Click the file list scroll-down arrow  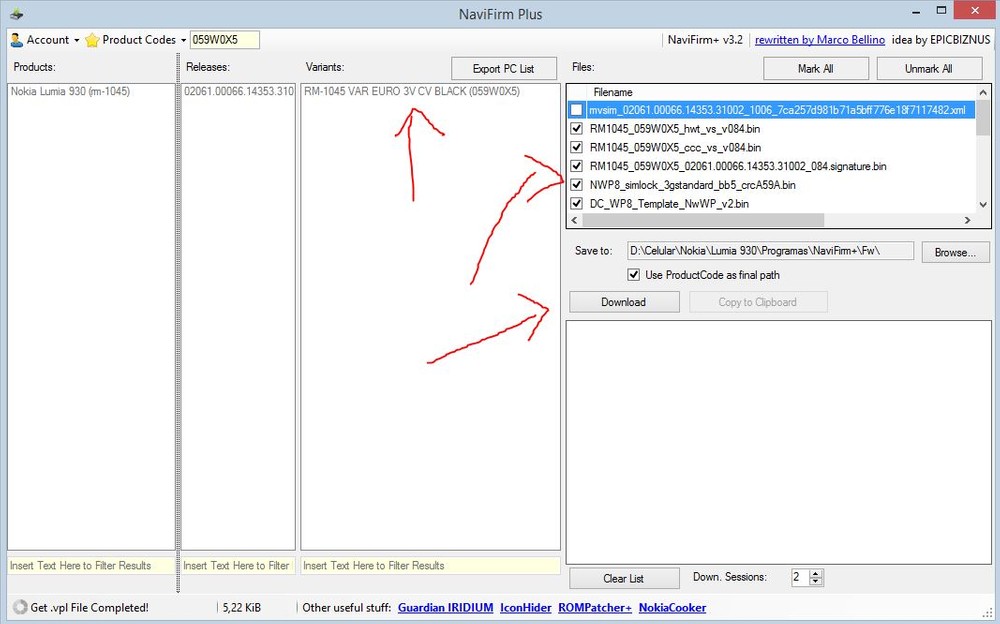(983, 203)
